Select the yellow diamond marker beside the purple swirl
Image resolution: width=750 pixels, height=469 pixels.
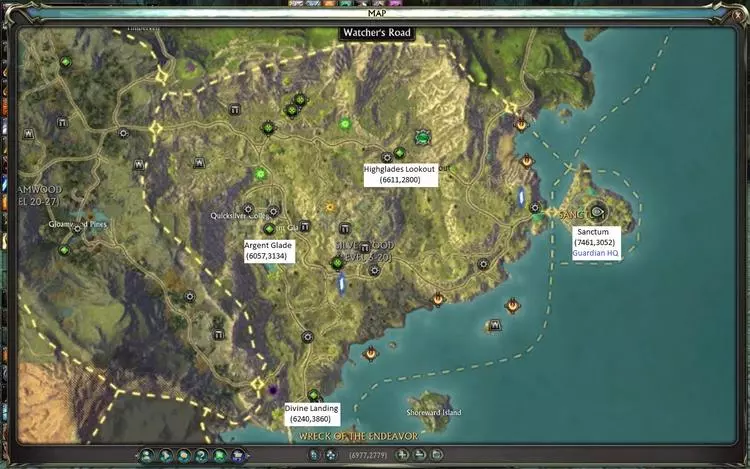257,384
